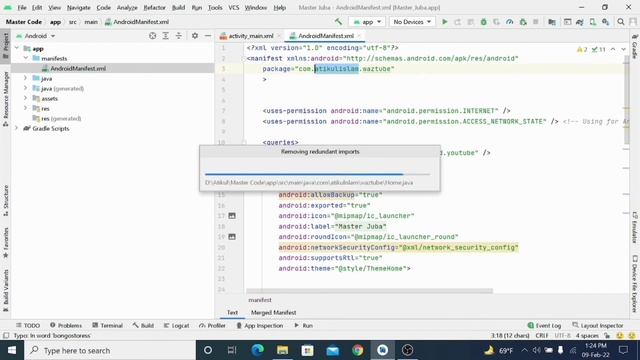Go to previous highlighted error arrow
This screenshot has width=640, height=360.
[x=613, y=49]
